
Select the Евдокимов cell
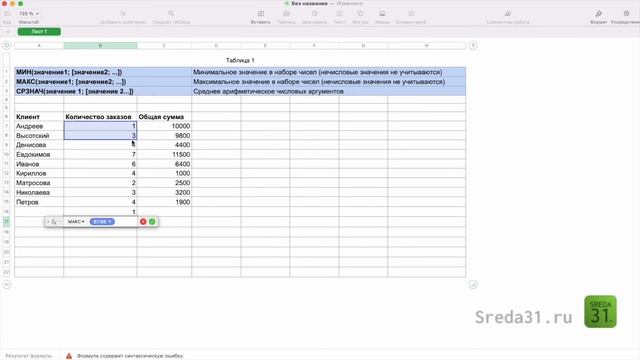(x=39, y=155)
